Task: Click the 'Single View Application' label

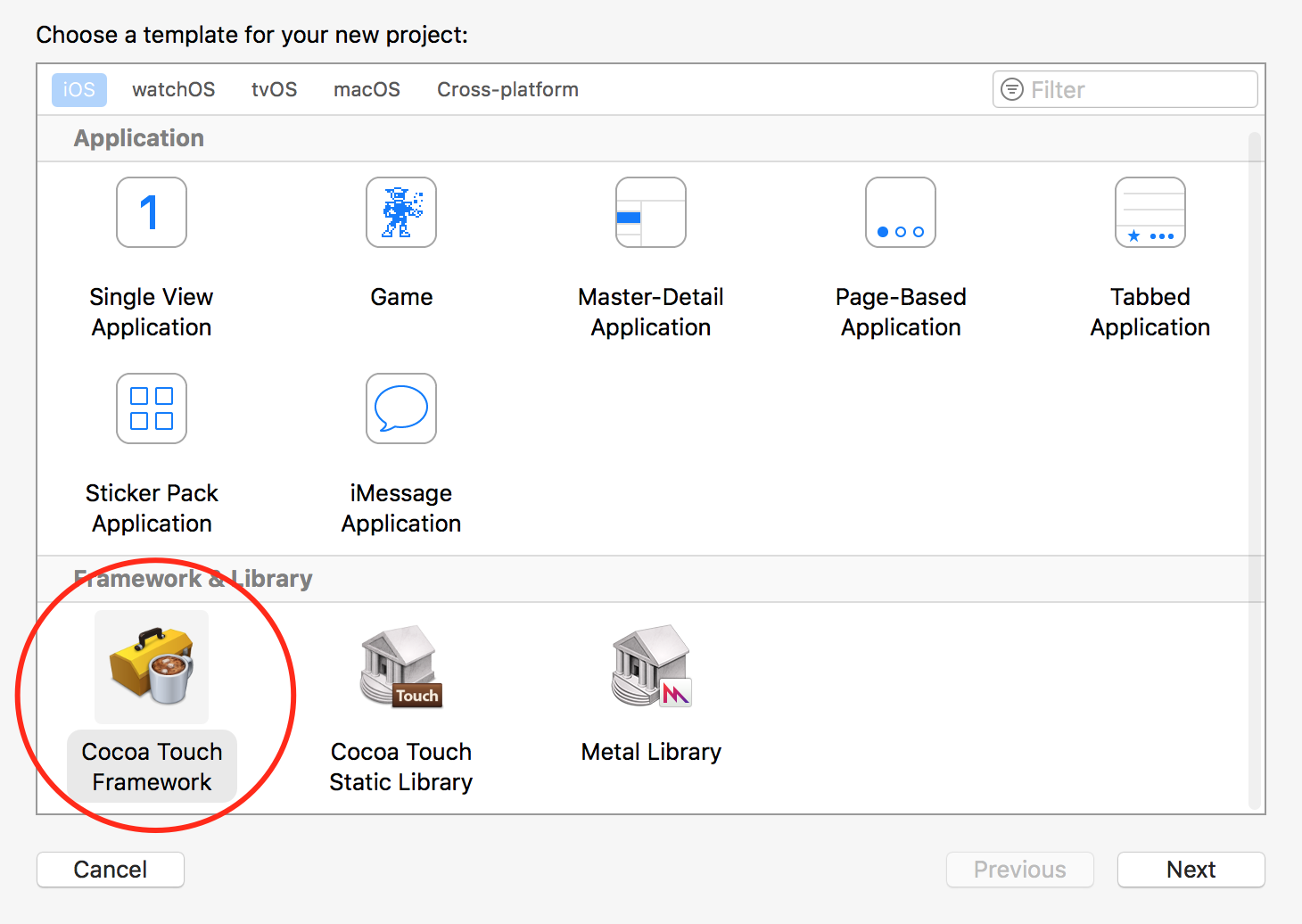Action: coord(152,312)
